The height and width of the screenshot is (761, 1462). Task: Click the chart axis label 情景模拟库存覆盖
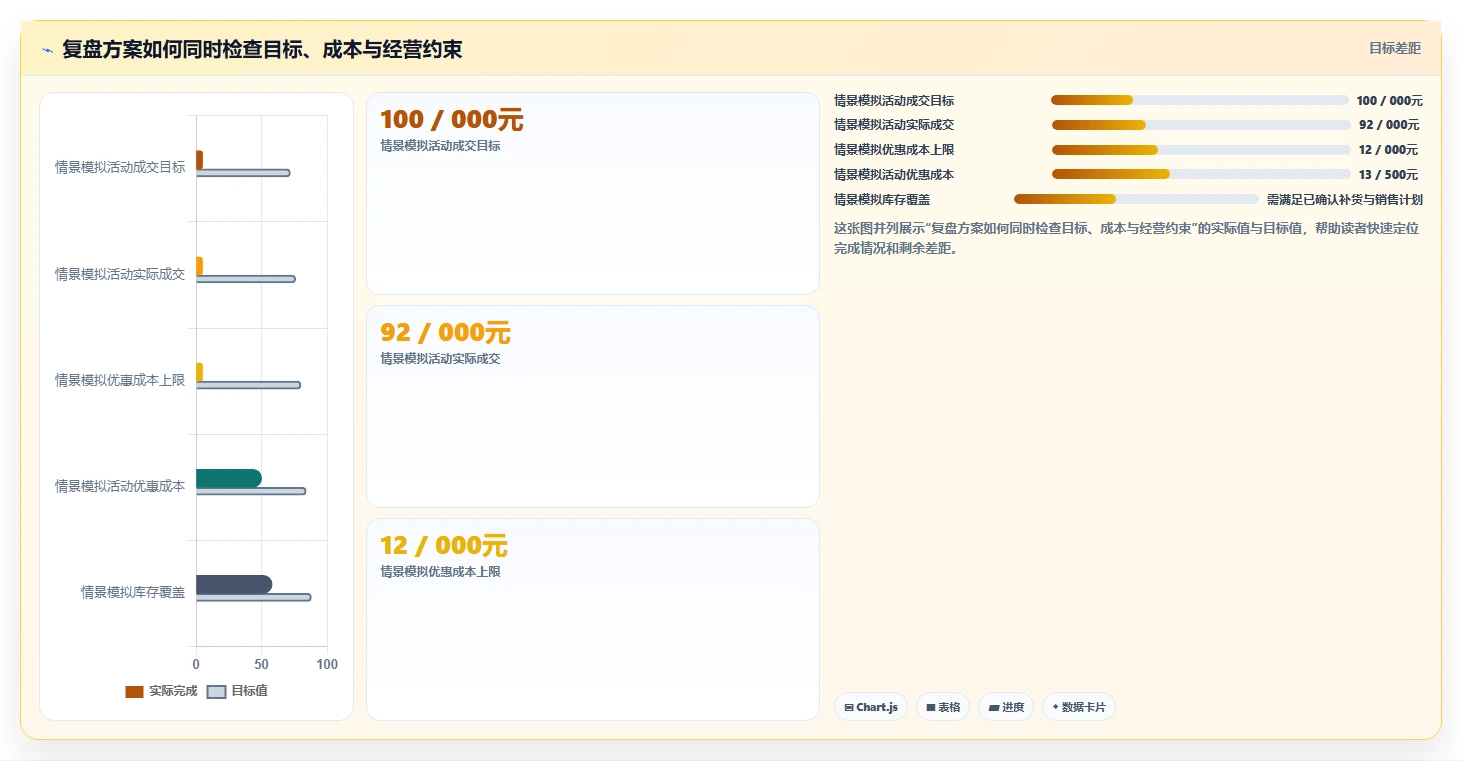[x=133, y=592]
